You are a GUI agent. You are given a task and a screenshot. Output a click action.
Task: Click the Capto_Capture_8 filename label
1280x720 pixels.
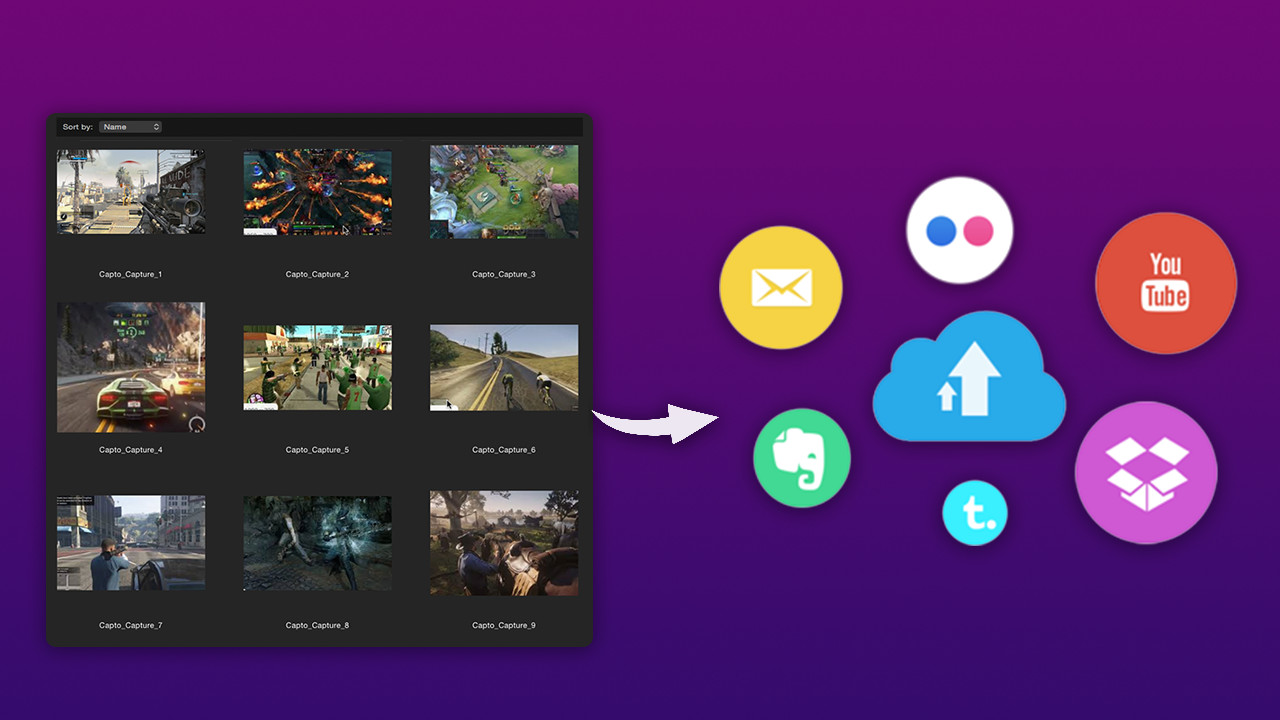(x=317, y=625)
